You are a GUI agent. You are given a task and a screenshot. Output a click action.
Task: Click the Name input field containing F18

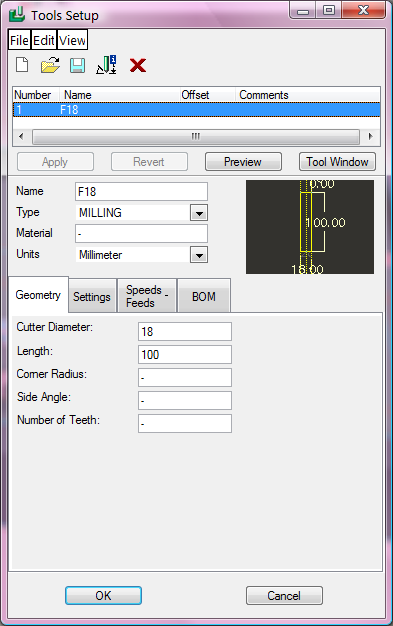141,192
